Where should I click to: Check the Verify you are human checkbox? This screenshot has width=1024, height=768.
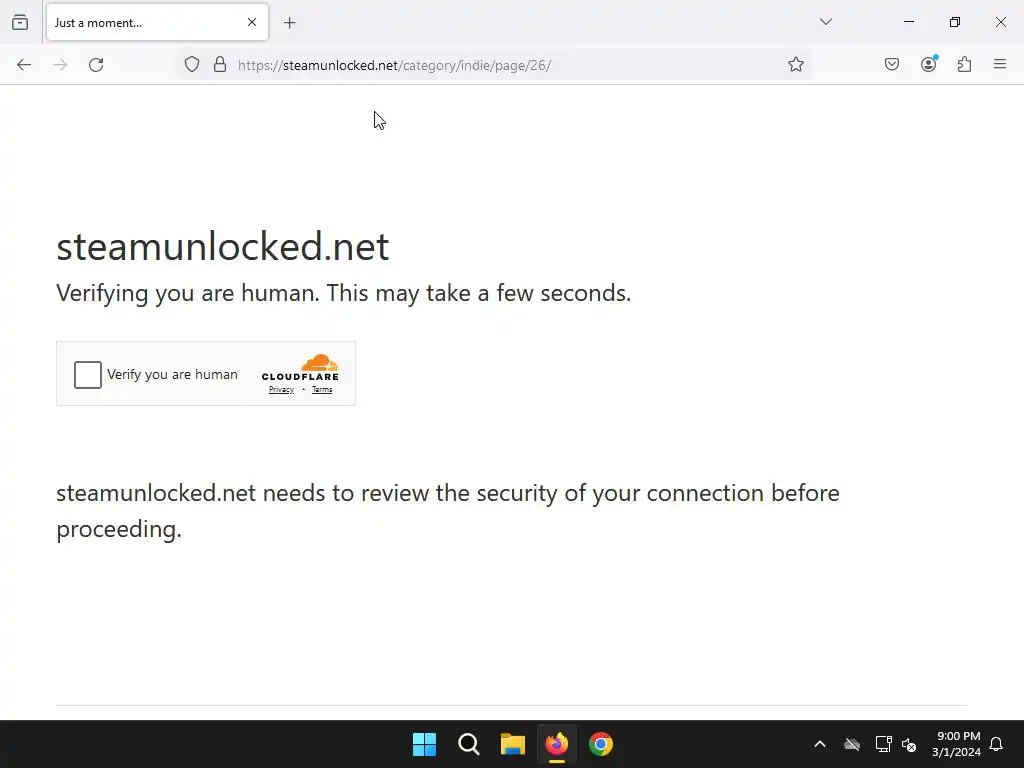tap(88, 375)
